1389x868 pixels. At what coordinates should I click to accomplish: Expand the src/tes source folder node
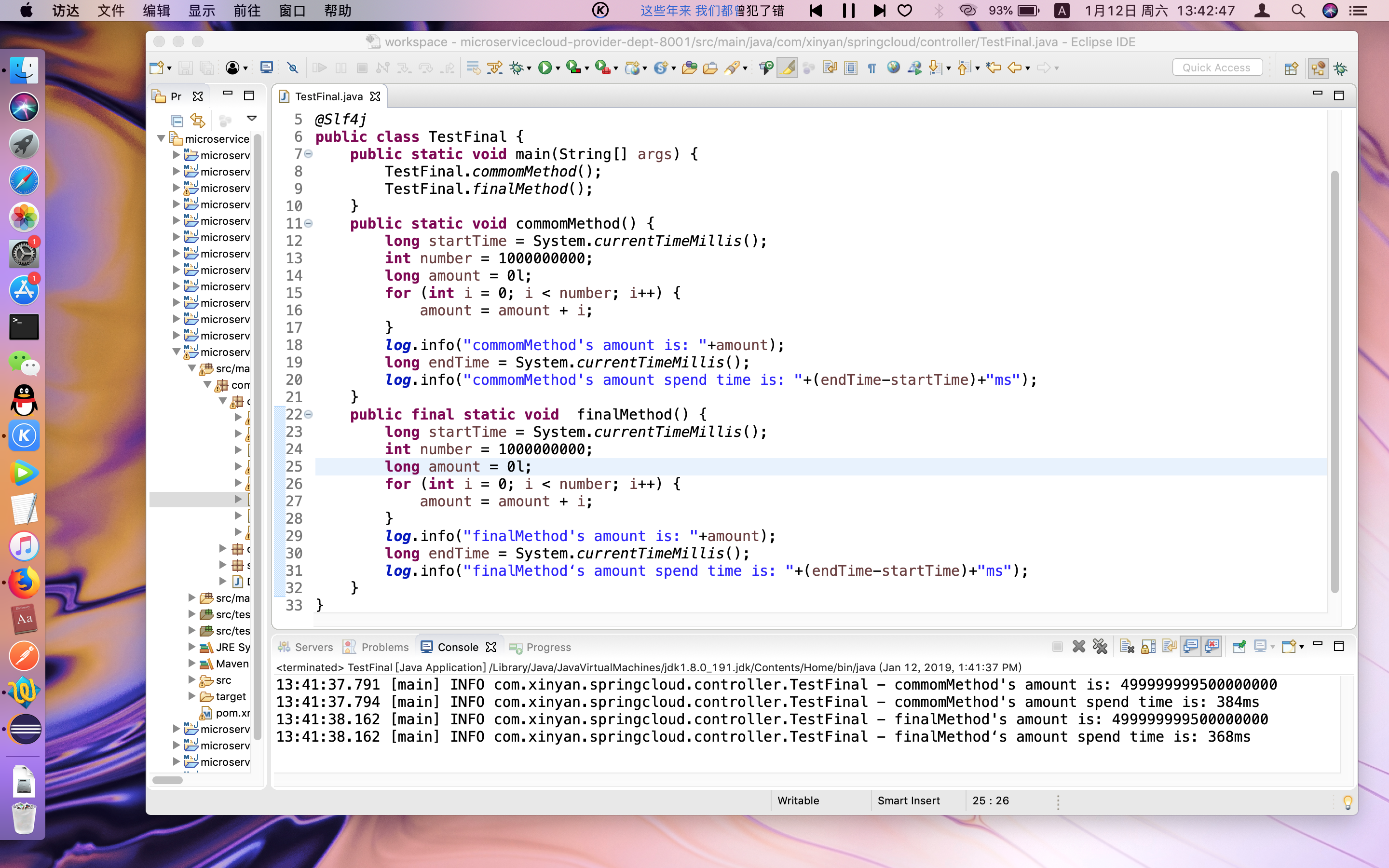192,614
